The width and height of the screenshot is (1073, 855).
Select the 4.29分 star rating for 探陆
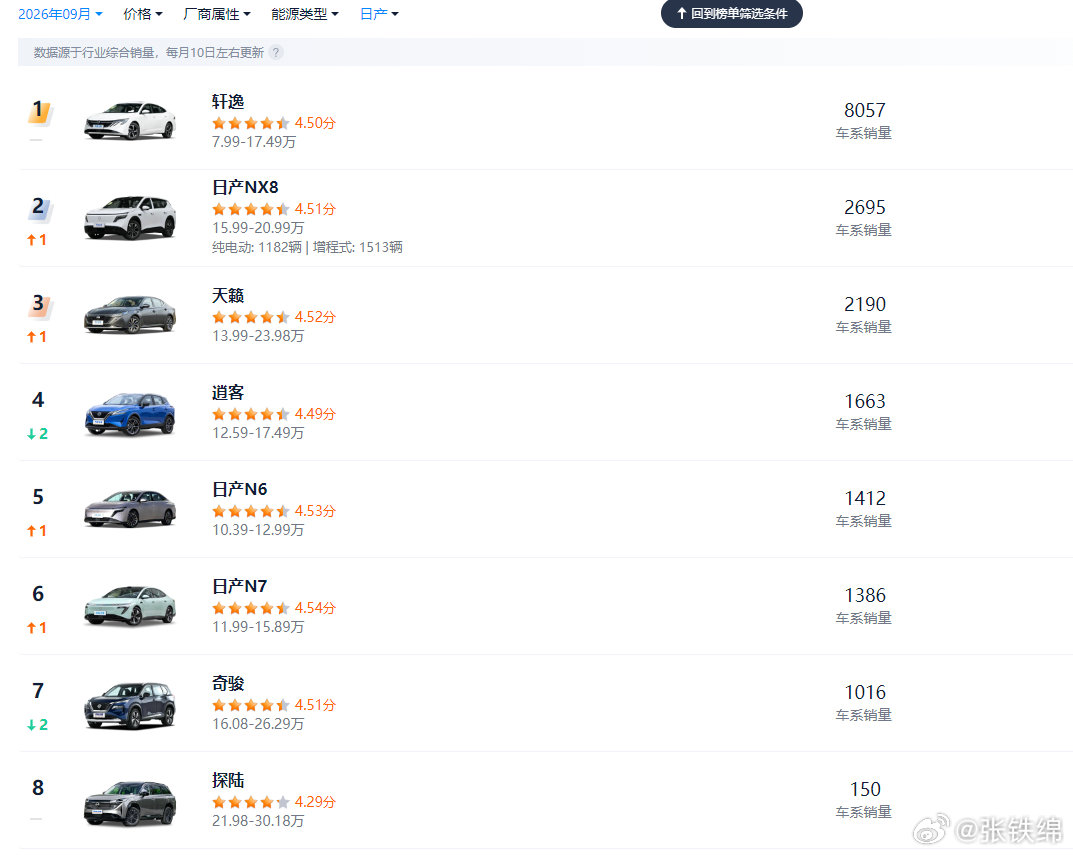(274, 802)
